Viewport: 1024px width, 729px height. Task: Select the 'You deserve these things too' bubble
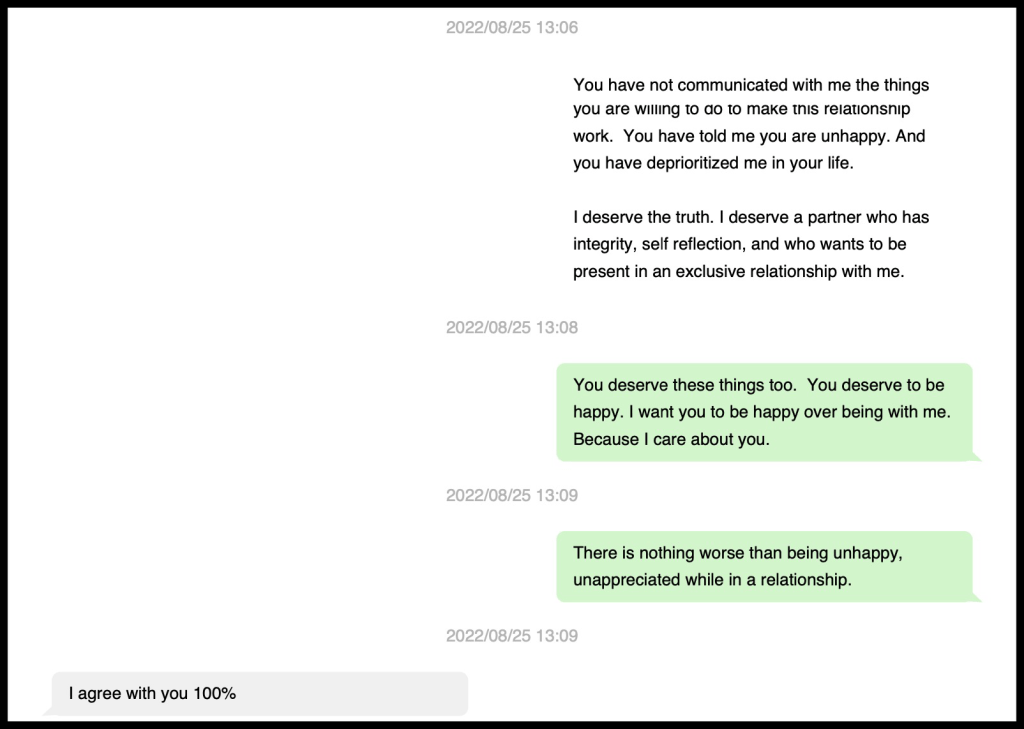click(x=764, y=412)
